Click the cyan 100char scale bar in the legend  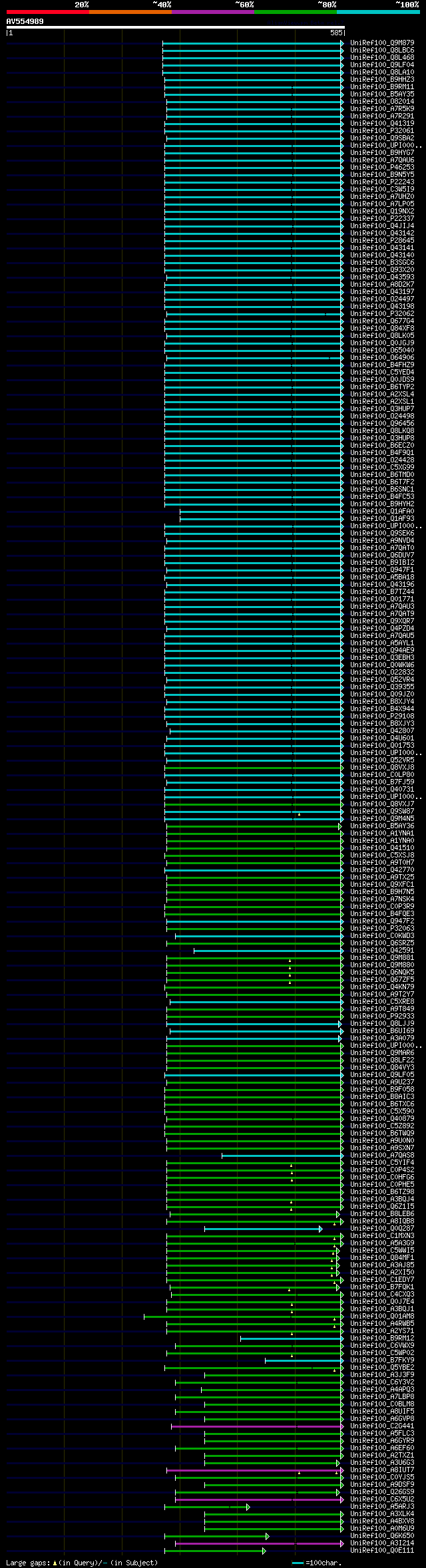[x=298, y=1563]
